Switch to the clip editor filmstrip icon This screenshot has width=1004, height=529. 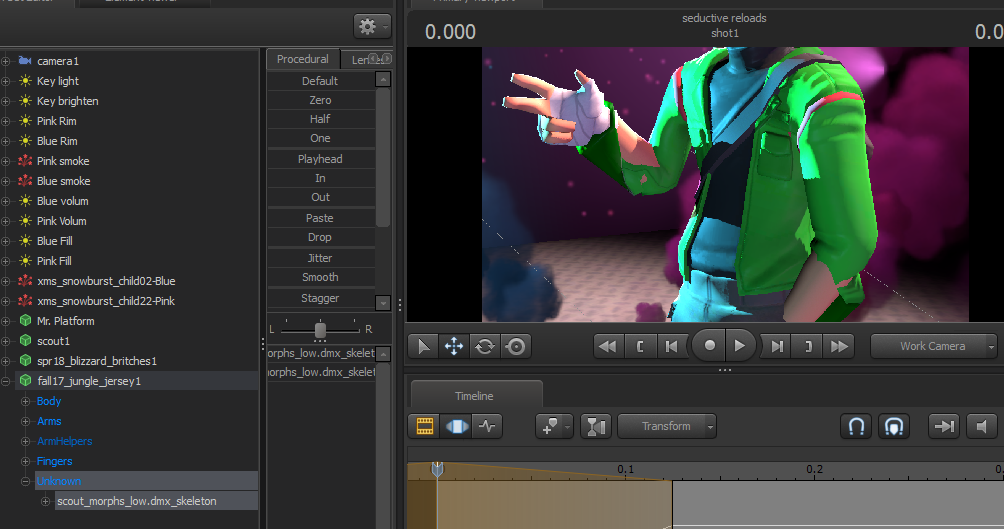pos(425,426)
